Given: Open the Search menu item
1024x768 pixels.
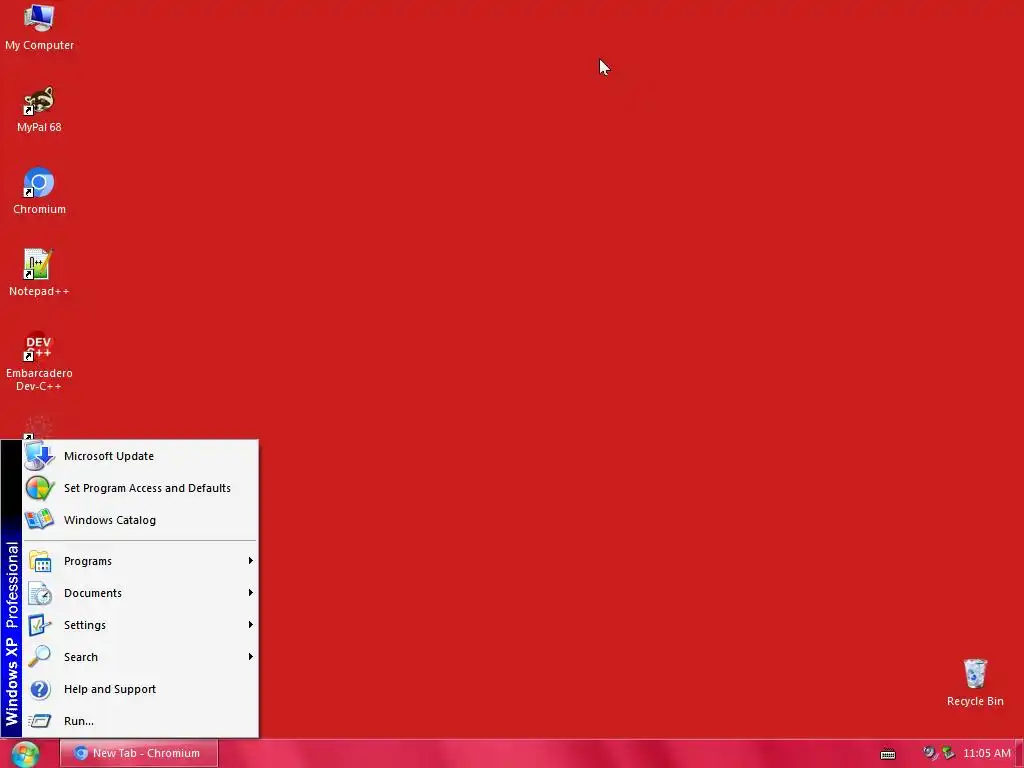Looking at the screenshot, I should tap(140, 656).
